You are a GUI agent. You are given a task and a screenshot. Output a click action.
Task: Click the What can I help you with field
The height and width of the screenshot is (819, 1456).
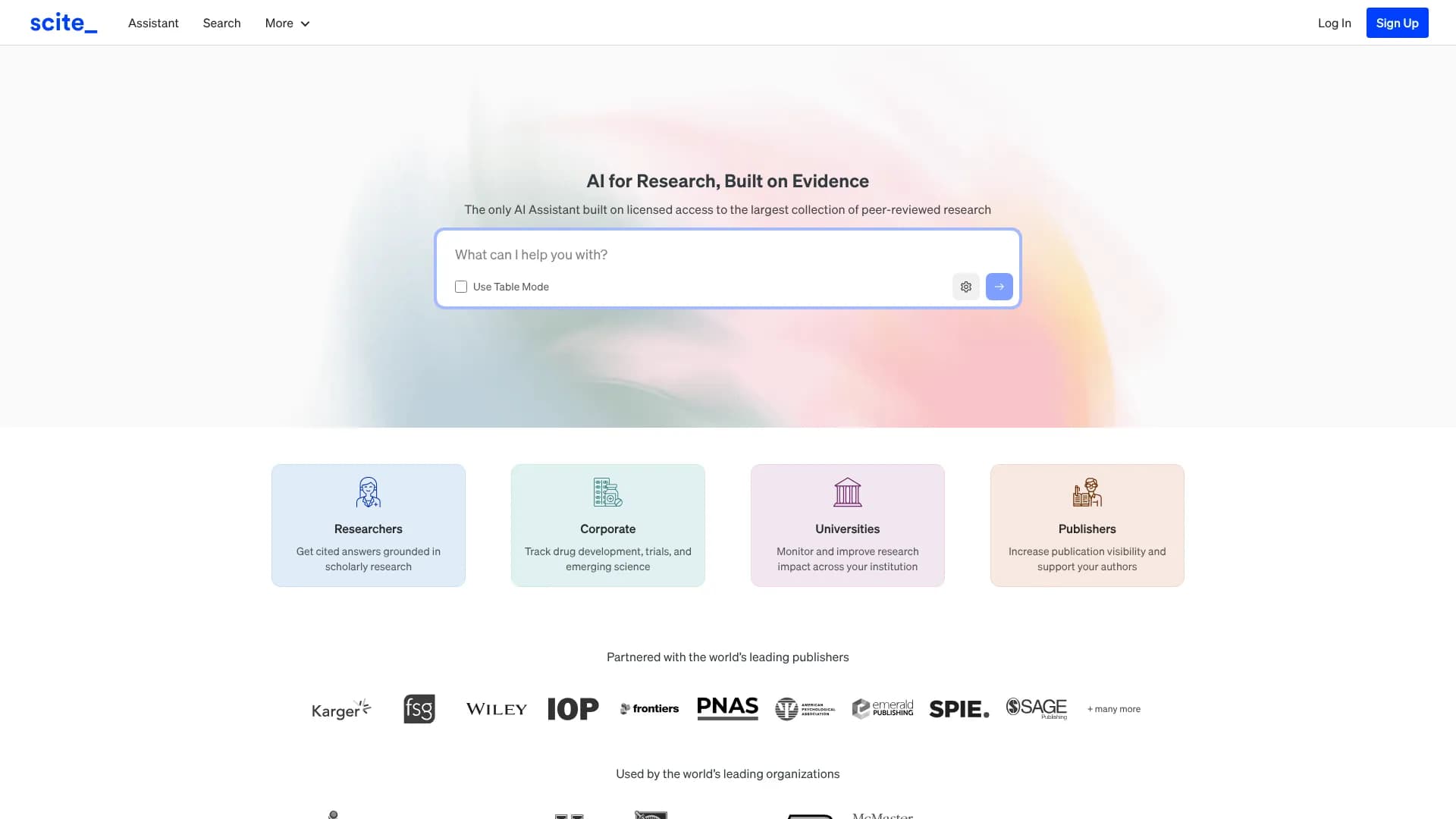682,255
